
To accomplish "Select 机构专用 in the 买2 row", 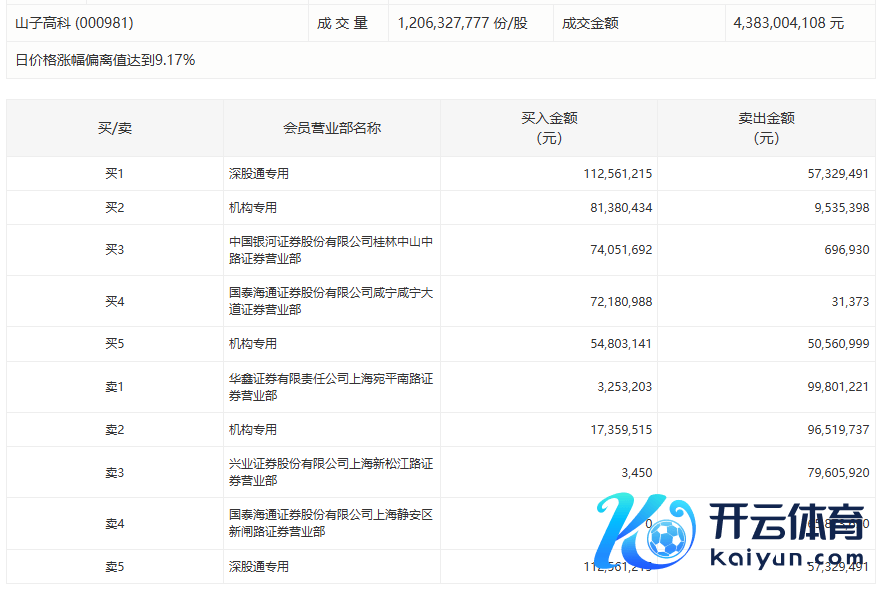I will (x=253, y=208).
